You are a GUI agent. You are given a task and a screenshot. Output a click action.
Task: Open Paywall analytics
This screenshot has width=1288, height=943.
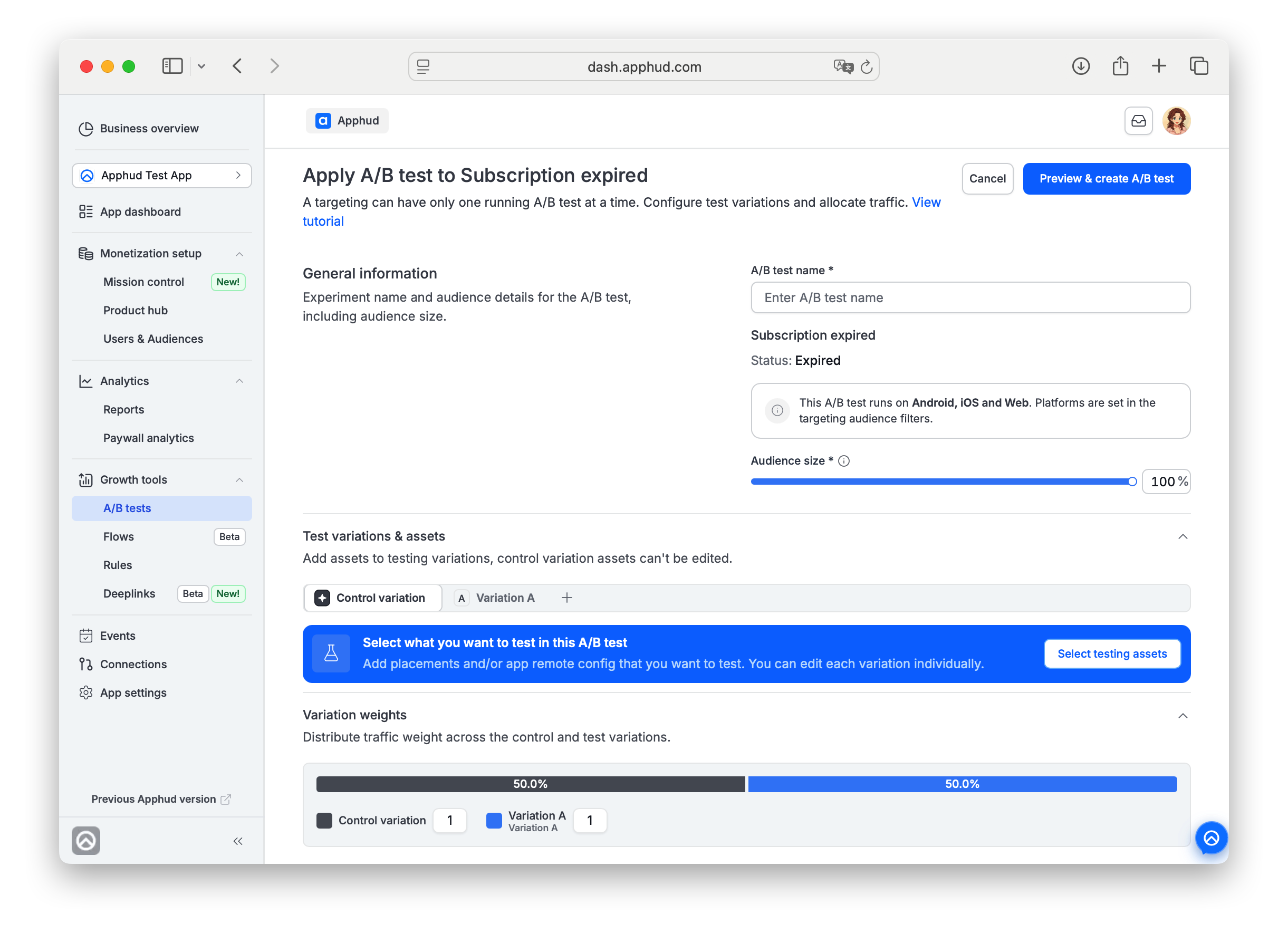point(148,438)
